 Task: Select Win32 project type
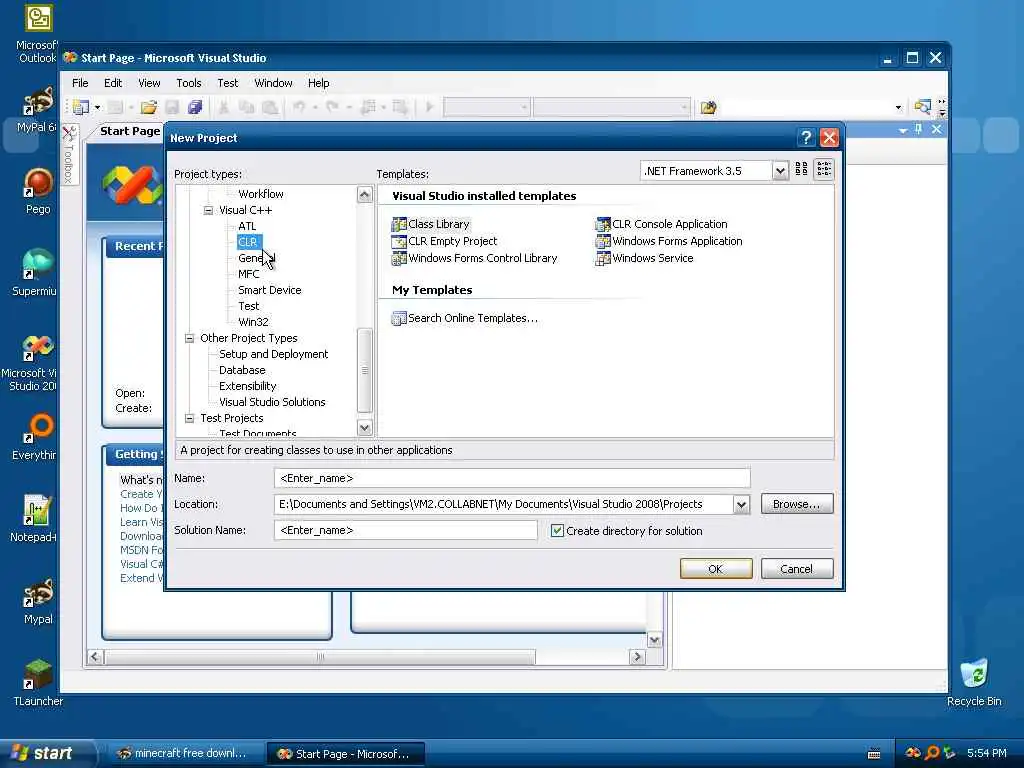coord(253,322)
